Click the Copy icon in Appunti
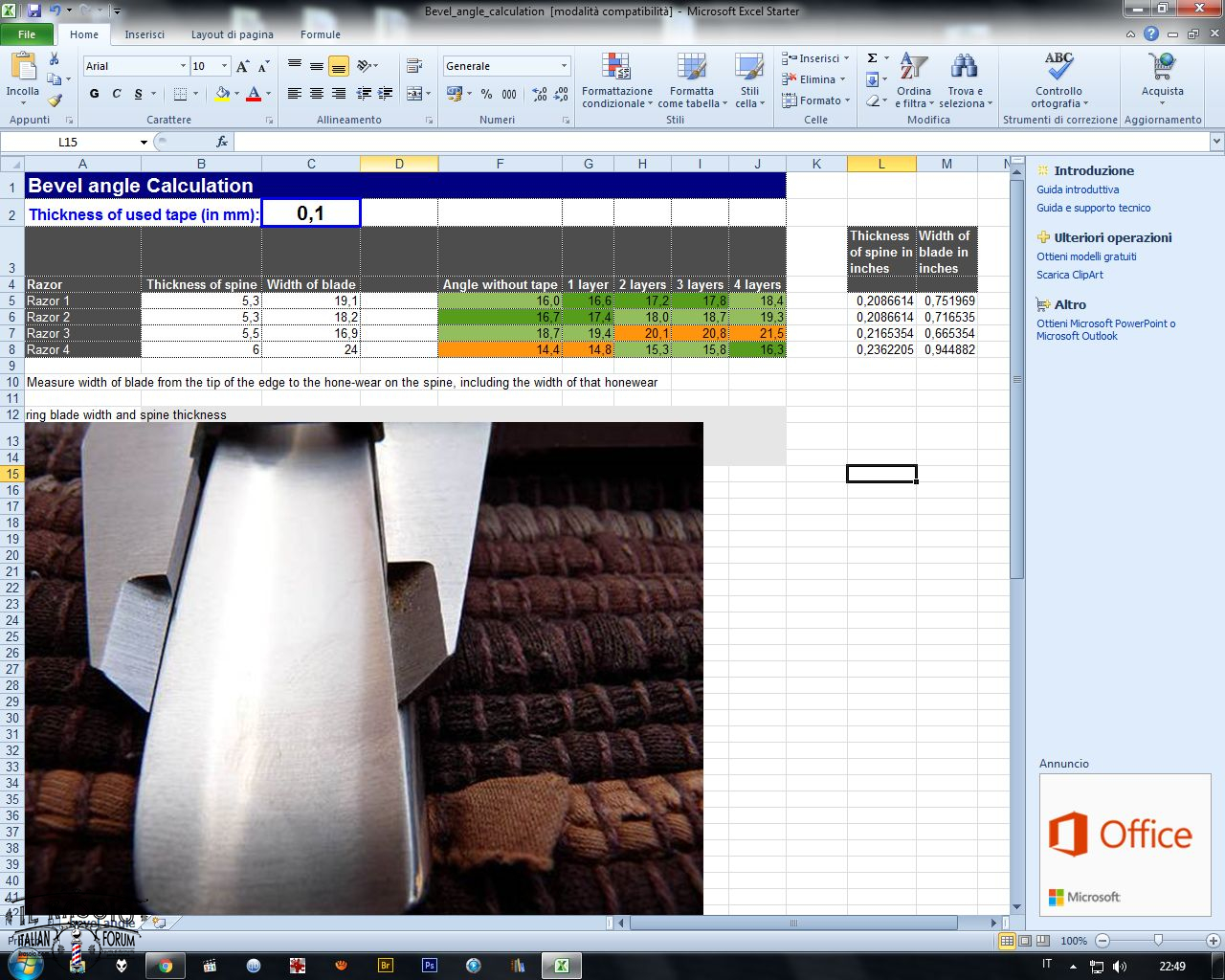1225x980 pixels. click(54, 79)
